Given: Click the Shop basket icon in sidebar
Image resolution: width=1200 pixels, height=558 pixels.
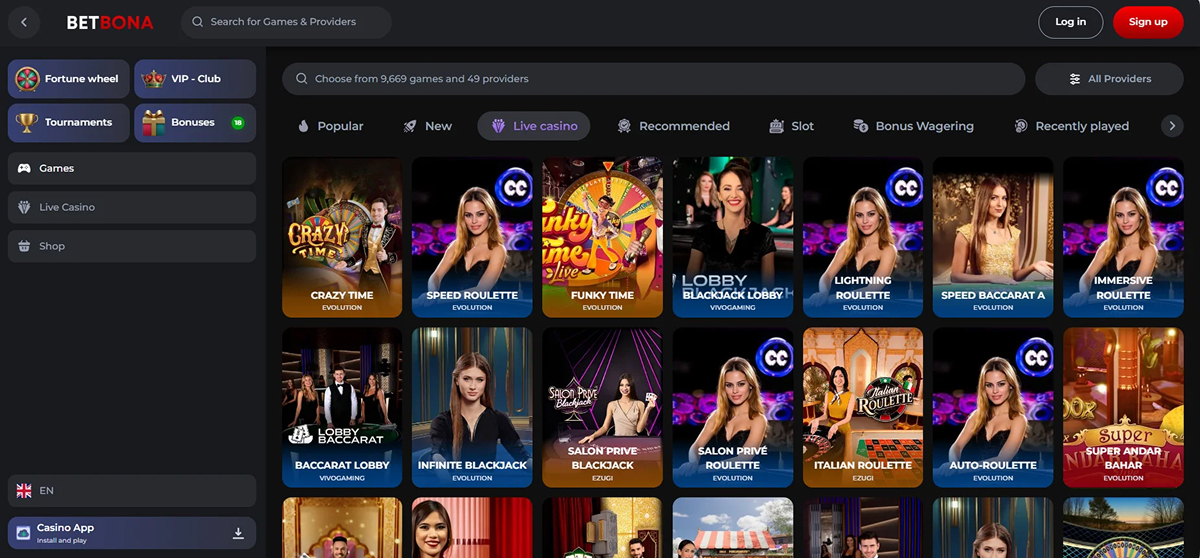Looking at the screenshot, I should pyautogui.click(x=24, y=246).
